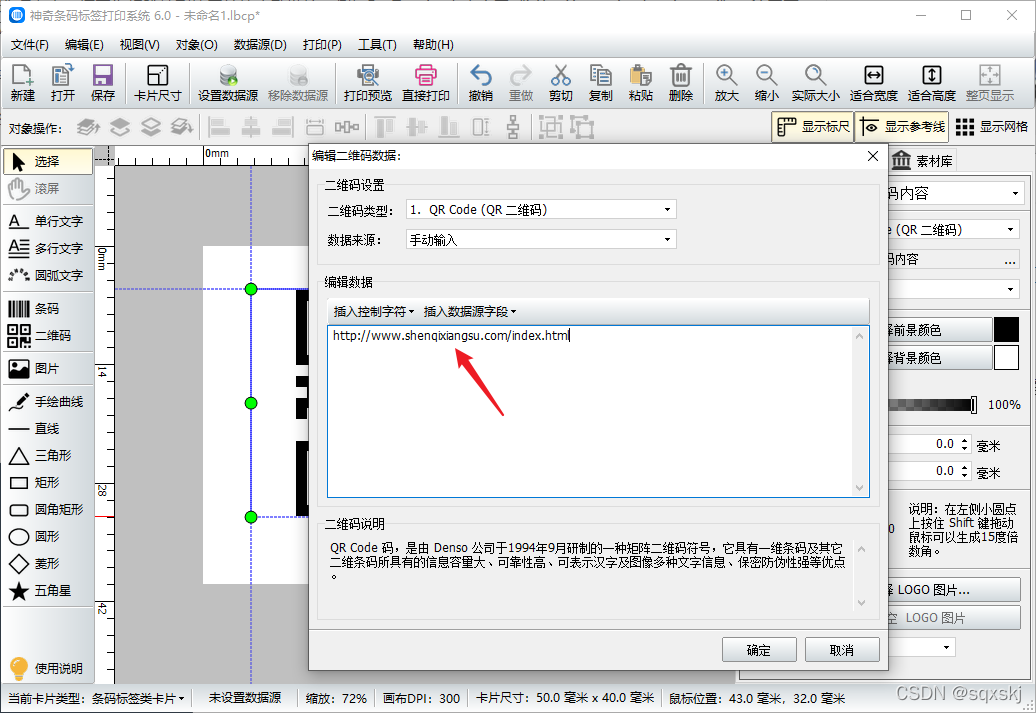Click the 取消 cancel button
The height and width of the screenshot is (713, 1036).
842,650
